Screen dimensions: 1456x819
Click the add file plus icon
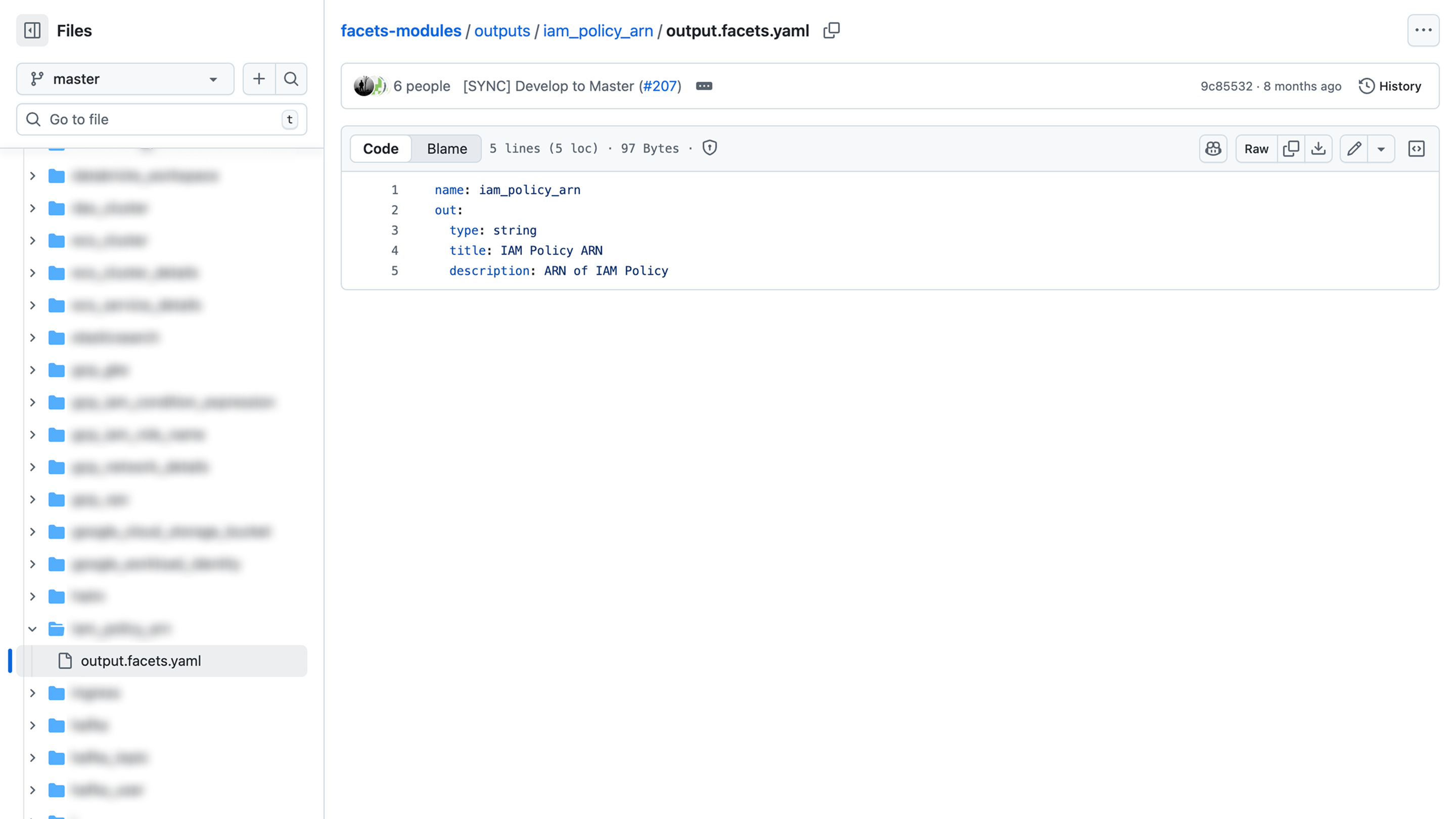[259, 78]
